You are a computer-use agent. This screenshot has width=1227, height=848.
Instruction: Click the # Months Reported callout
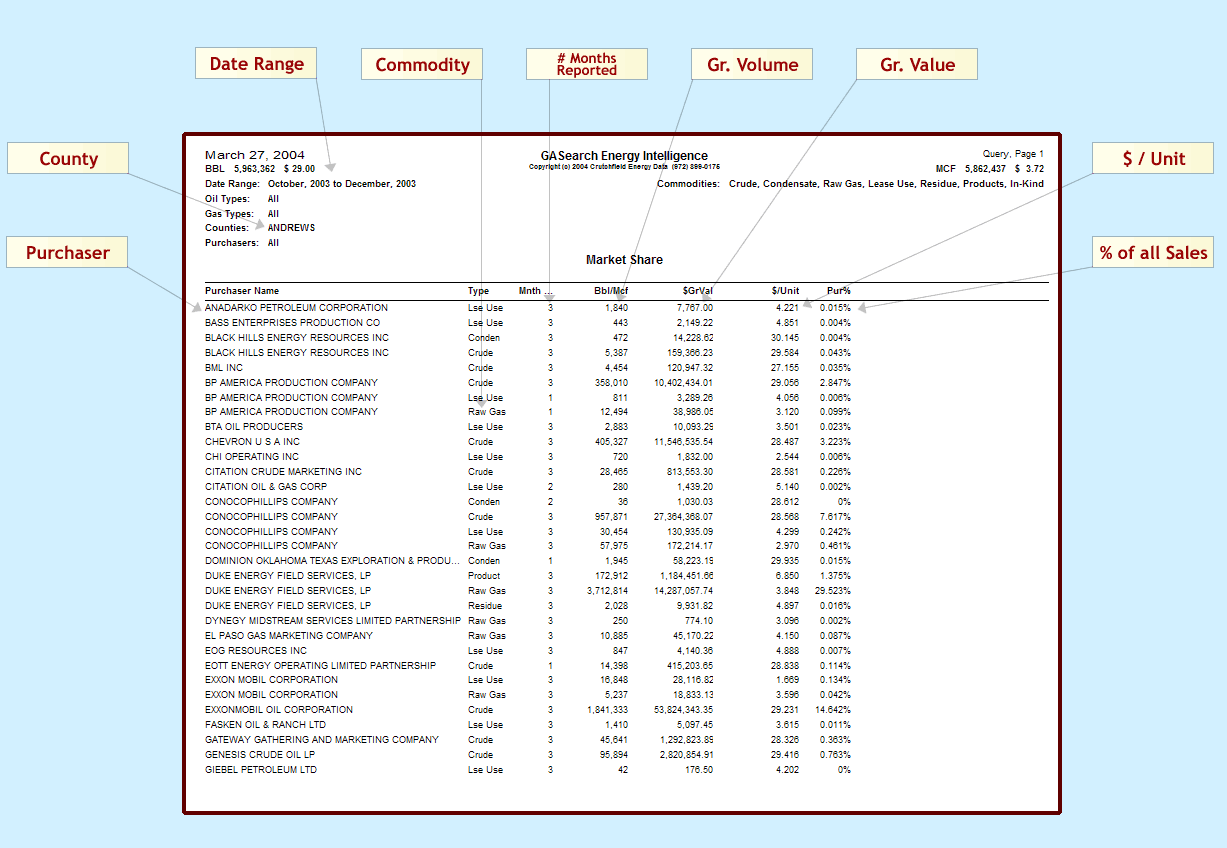tap(586, 65)
